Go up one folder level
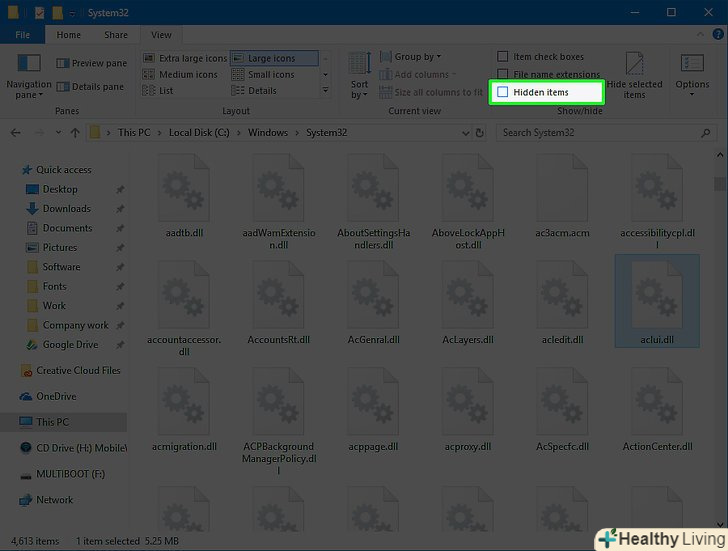728x551 pixels. tap(75, 133)
